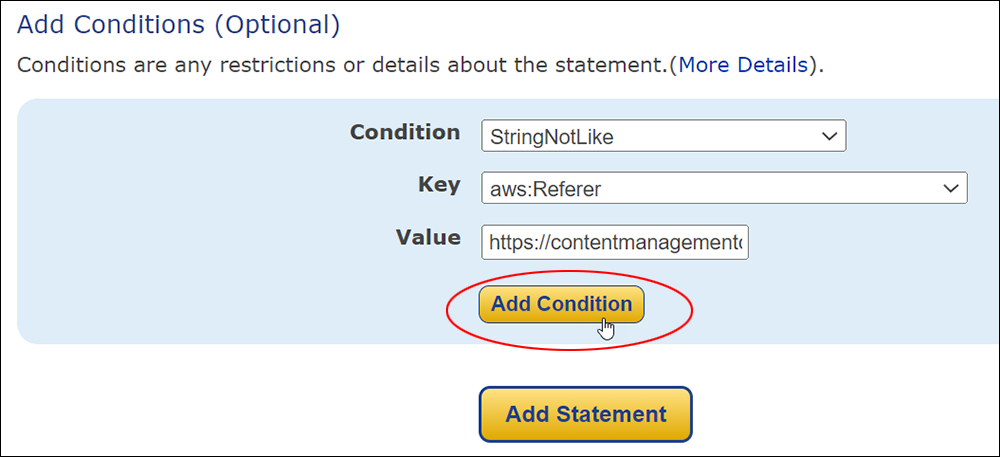The width and height of the screenshot is (1000, 457).
Task: Select the bold Condition field label
Action: pyautogui.click(x=405, y=133)
